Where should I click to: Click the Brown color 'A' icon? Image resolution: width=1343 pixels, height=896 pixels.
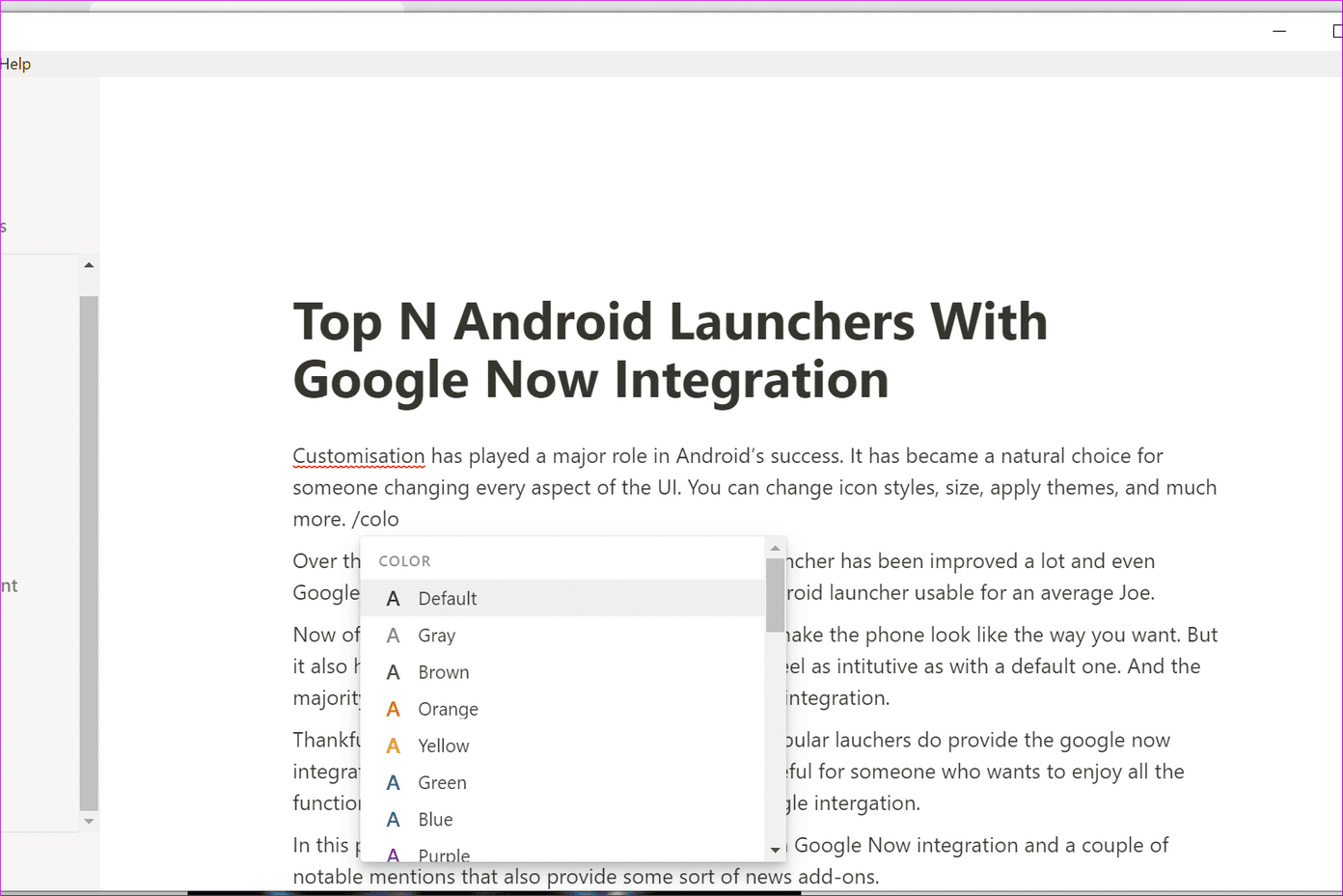pyautogui.click(x=393, y=672)
